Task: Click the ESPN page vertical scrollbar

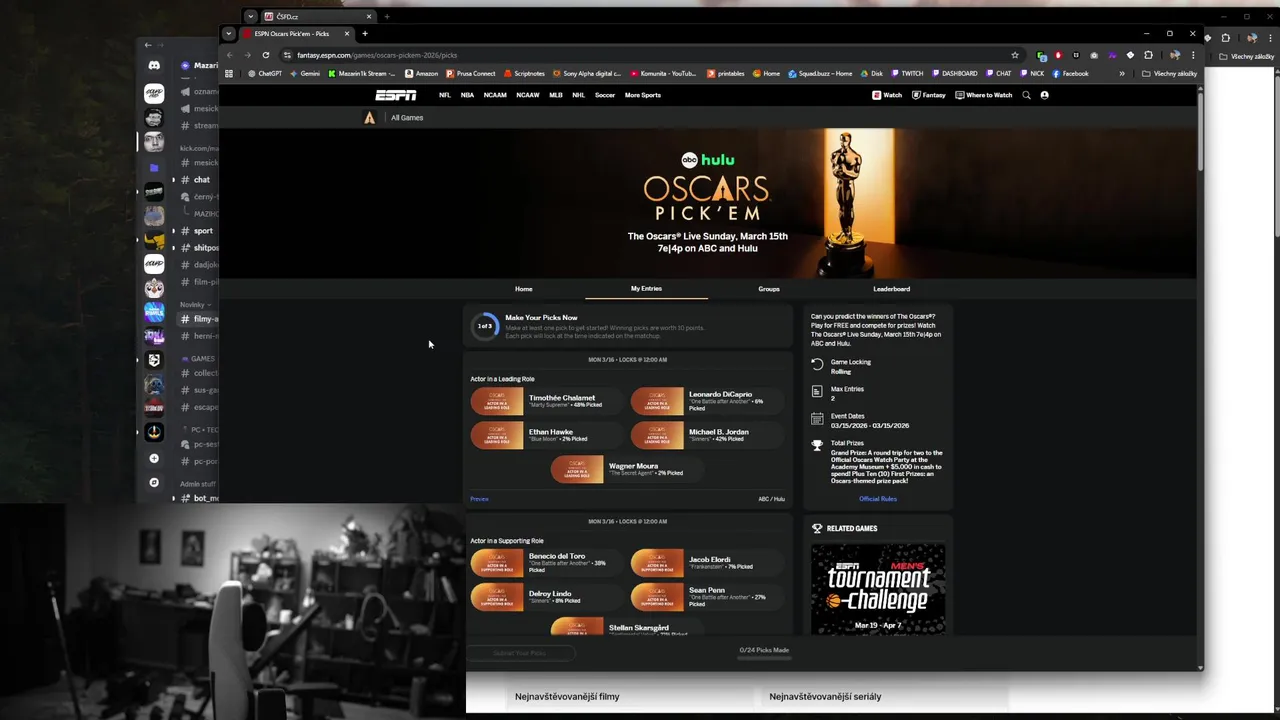Action: tap(1200, 130)
